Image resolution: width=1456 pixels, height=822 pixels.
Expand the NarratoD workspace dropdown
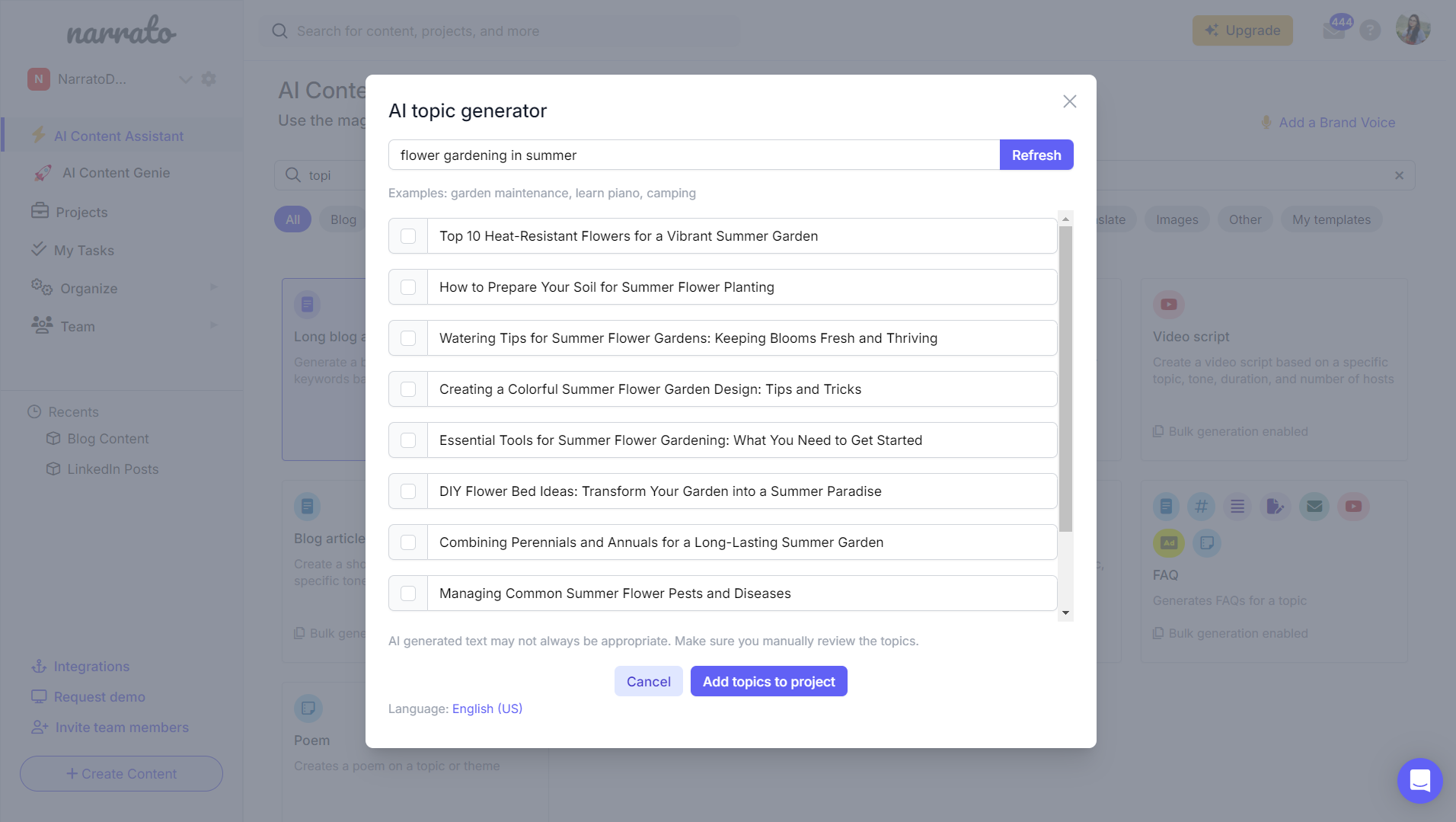pyautogui.click(x=186, y=78)
